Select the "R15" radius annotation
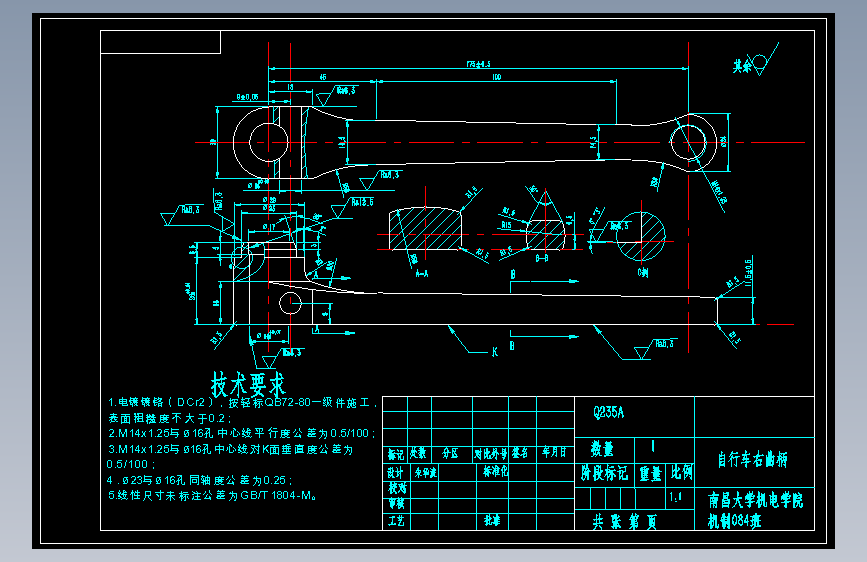867x562 pixels. point(506,225)
